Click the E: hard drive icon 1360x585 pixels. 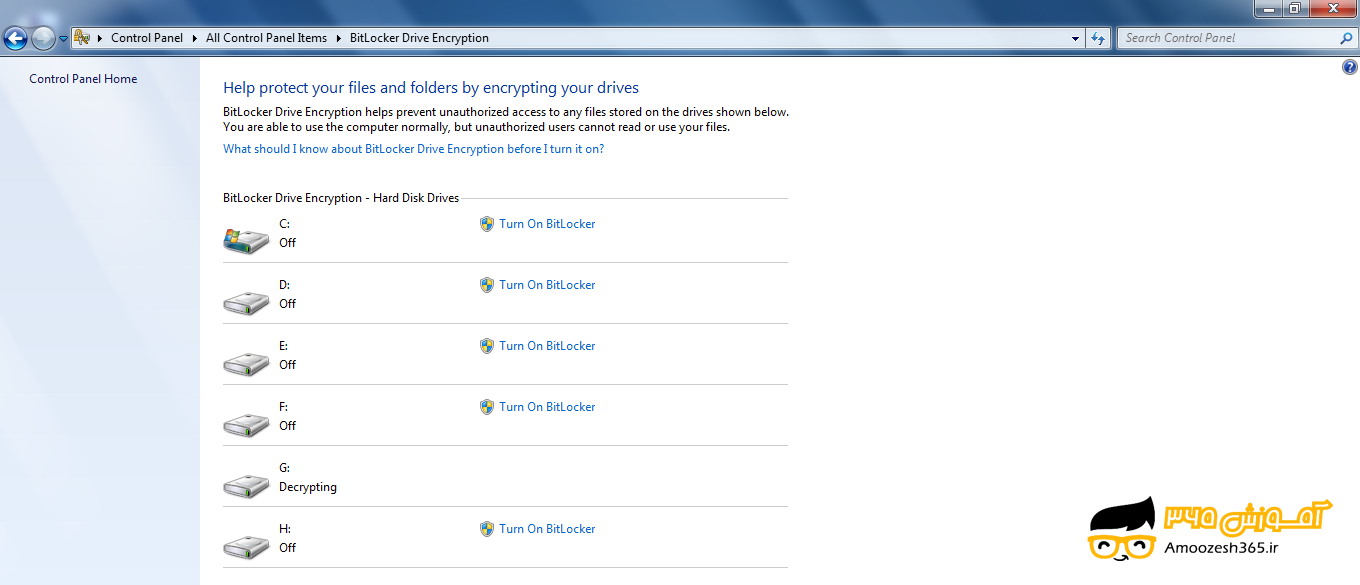click(246, 364)
